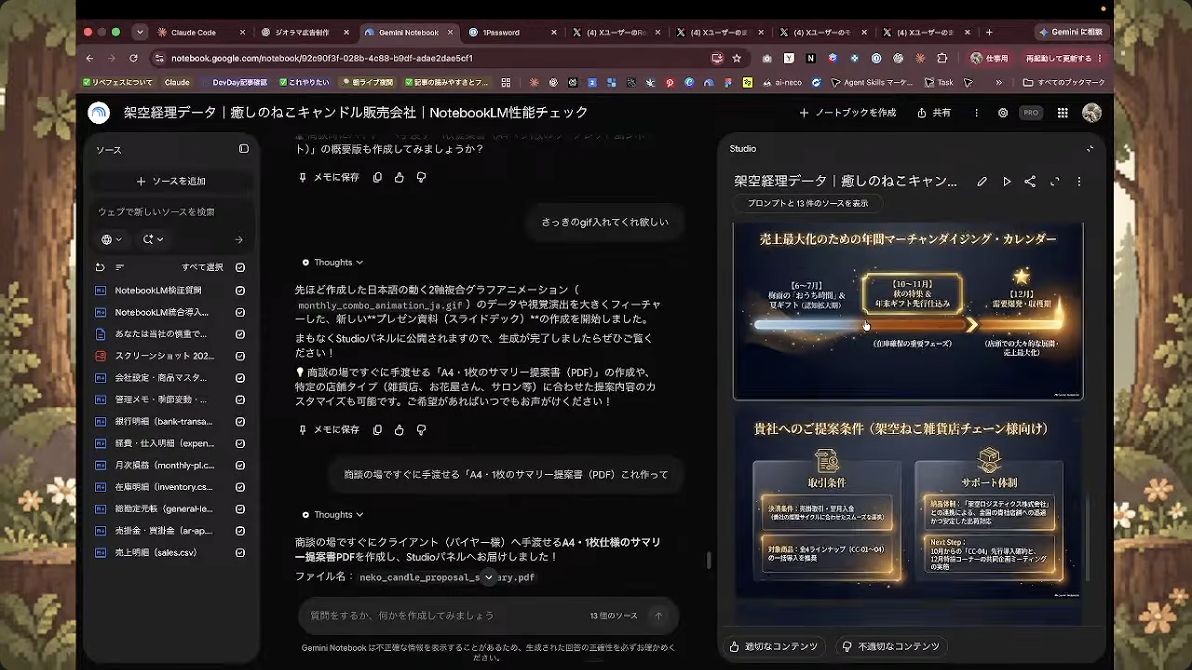Toggle checkbox for 会社設定・商品マスタ source
The height and width of the screenshot is (670, 1192).
pos(240,378)
